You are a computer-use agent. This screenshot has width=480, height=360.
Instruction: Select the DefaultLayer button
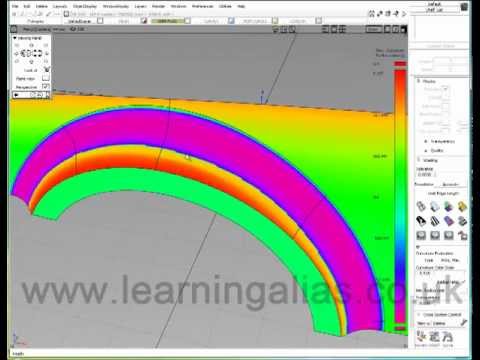pos(79,21)
